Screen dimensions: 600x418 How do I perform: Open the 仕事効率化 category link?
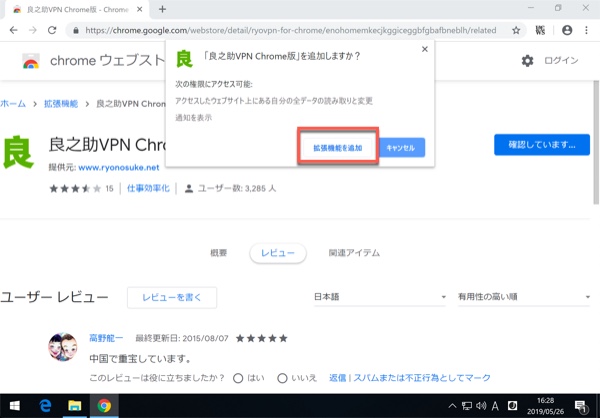tap(148, 188)
